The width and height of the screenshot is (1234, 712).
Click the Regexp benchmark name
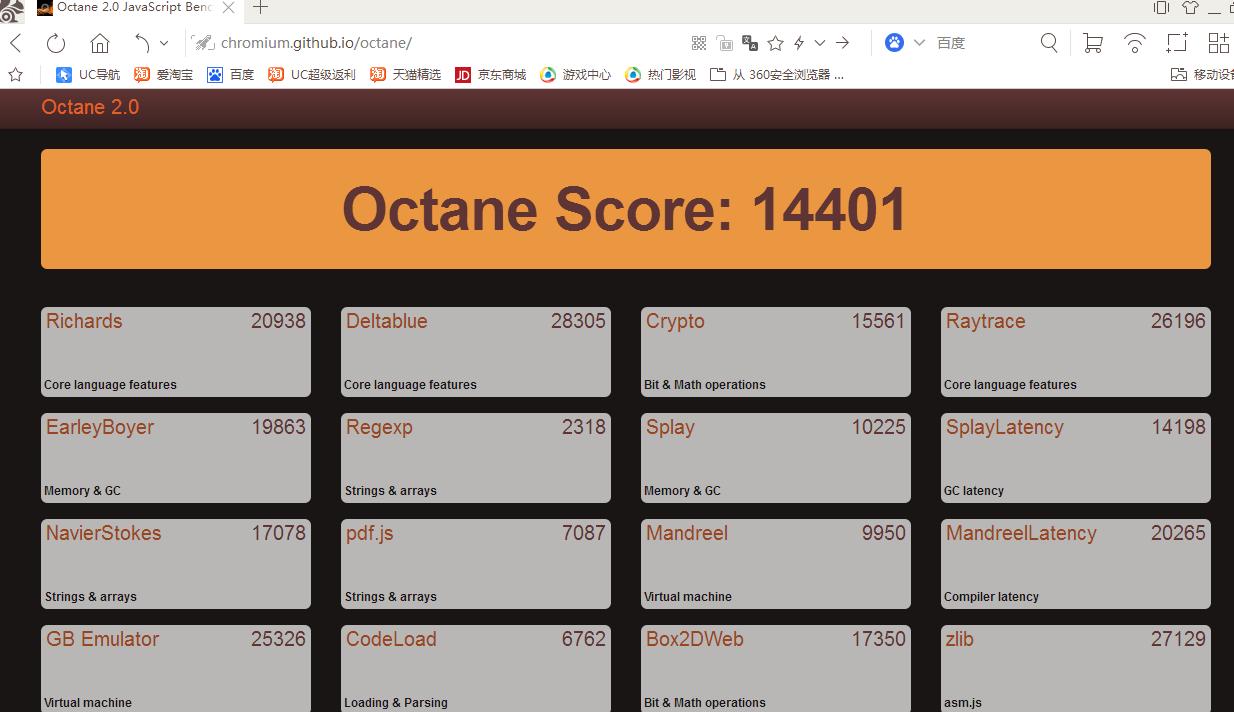379,428
